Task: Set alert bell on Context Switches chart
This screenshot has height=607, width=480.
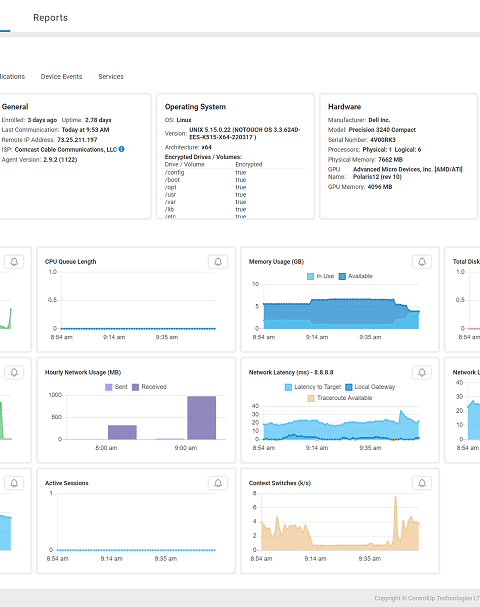Action: coord(422,483)
